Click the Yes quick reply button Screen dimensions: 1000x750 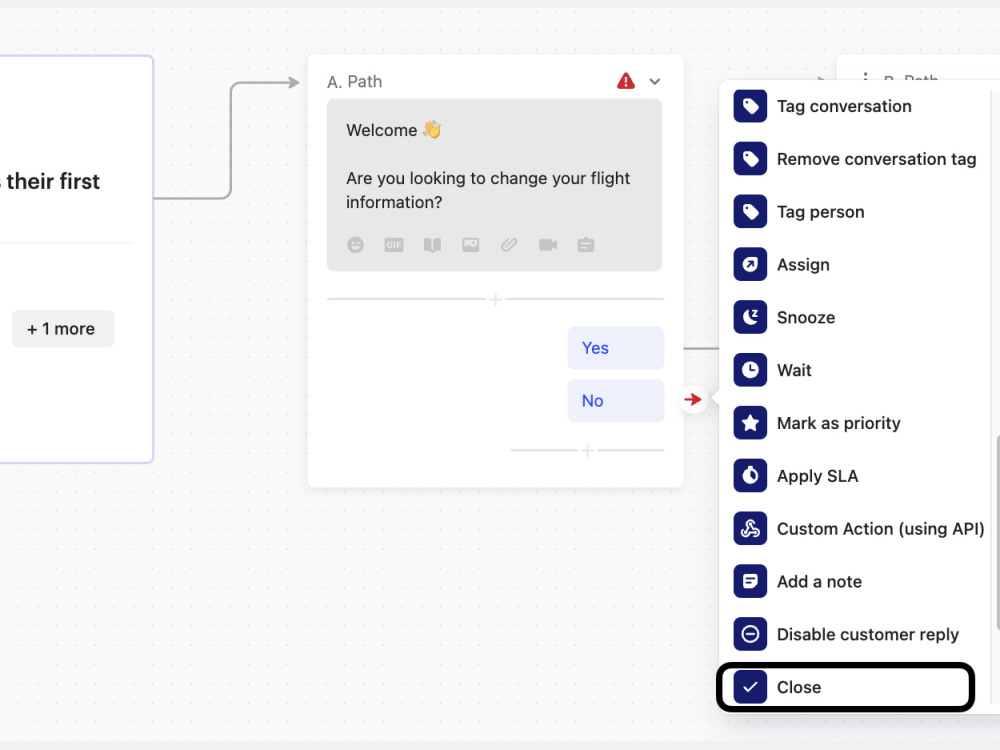[x=615, y=348]
